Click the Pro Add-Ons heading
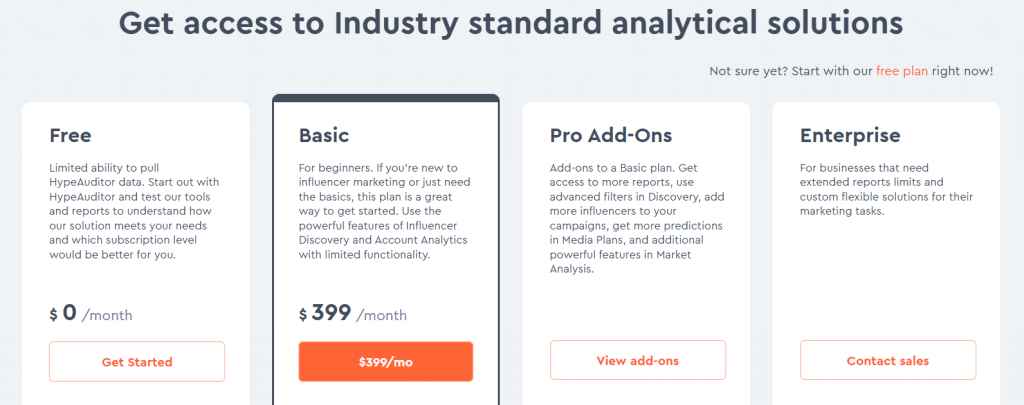 click(x=611, y=134)
